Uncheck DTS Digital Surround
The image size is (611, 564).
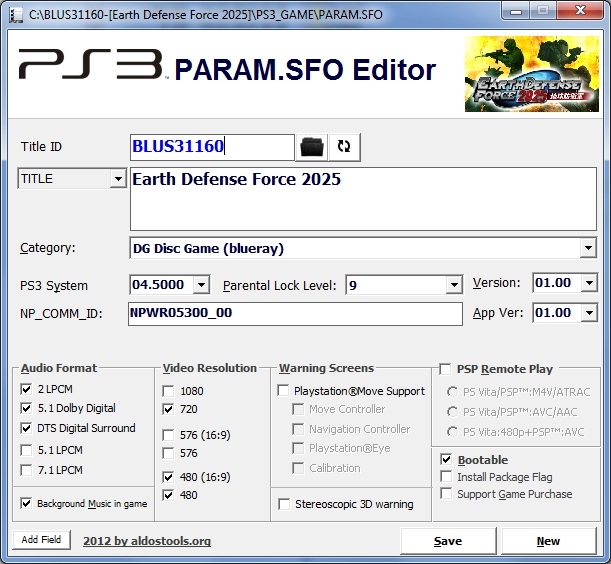(x=26, y=428)
